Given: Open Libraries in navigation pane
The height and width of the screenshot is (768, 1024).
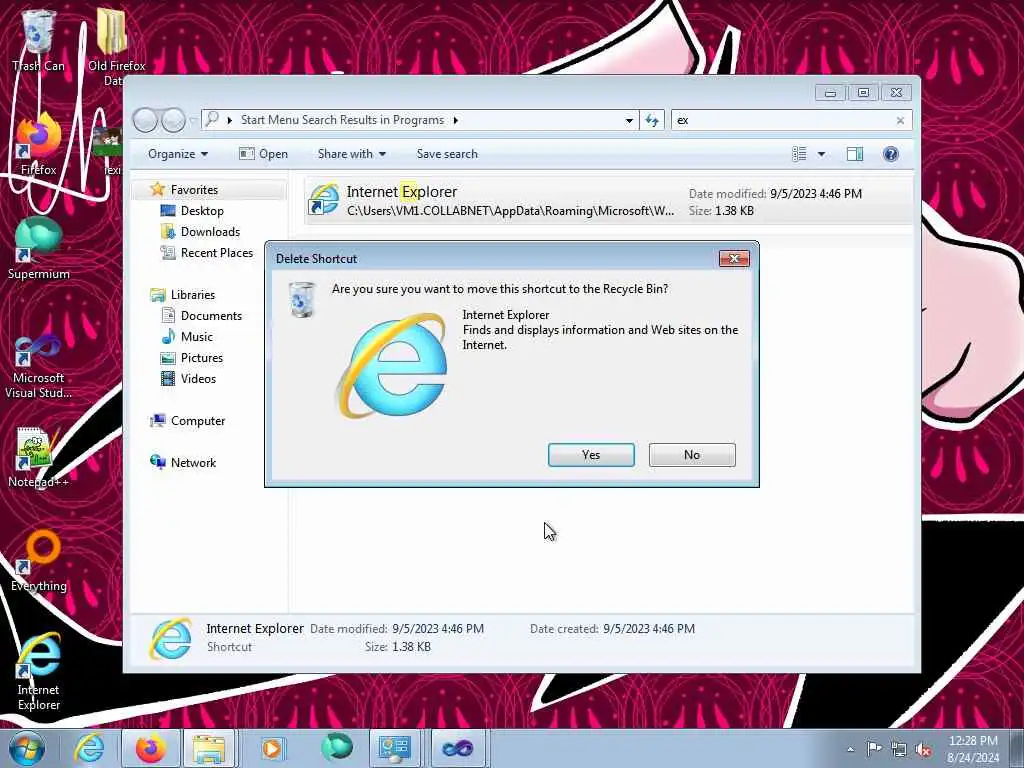Looking at the screenshot, I should (193, 295).
